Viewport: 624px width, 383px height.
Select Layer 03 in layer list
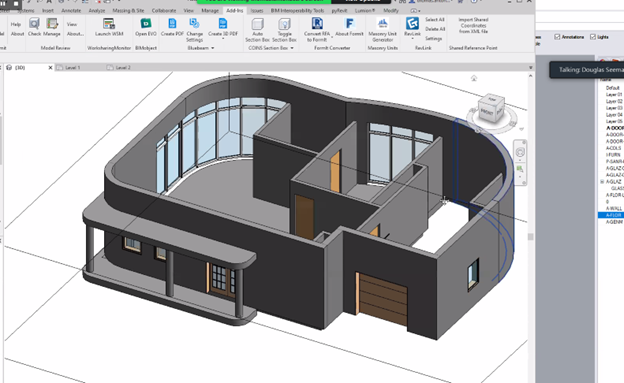tap(614, 108)
